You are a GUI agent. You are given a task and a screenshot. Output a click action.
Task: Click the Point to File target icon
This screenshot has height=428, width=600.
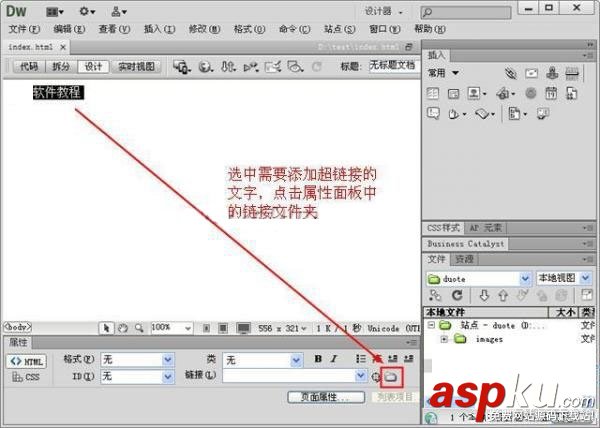coord(376,377)
